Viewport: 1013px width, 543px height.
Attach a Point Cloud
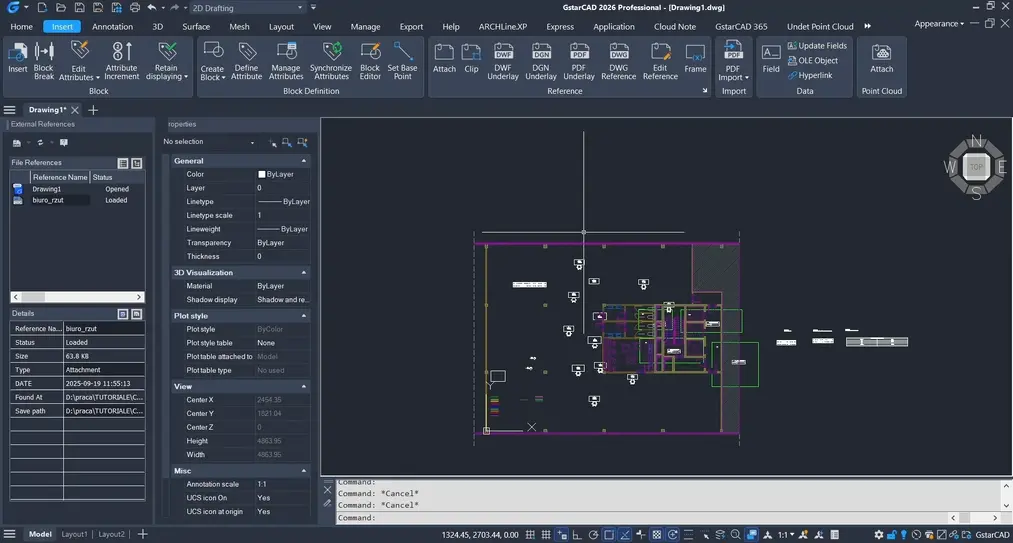[881, 59]
